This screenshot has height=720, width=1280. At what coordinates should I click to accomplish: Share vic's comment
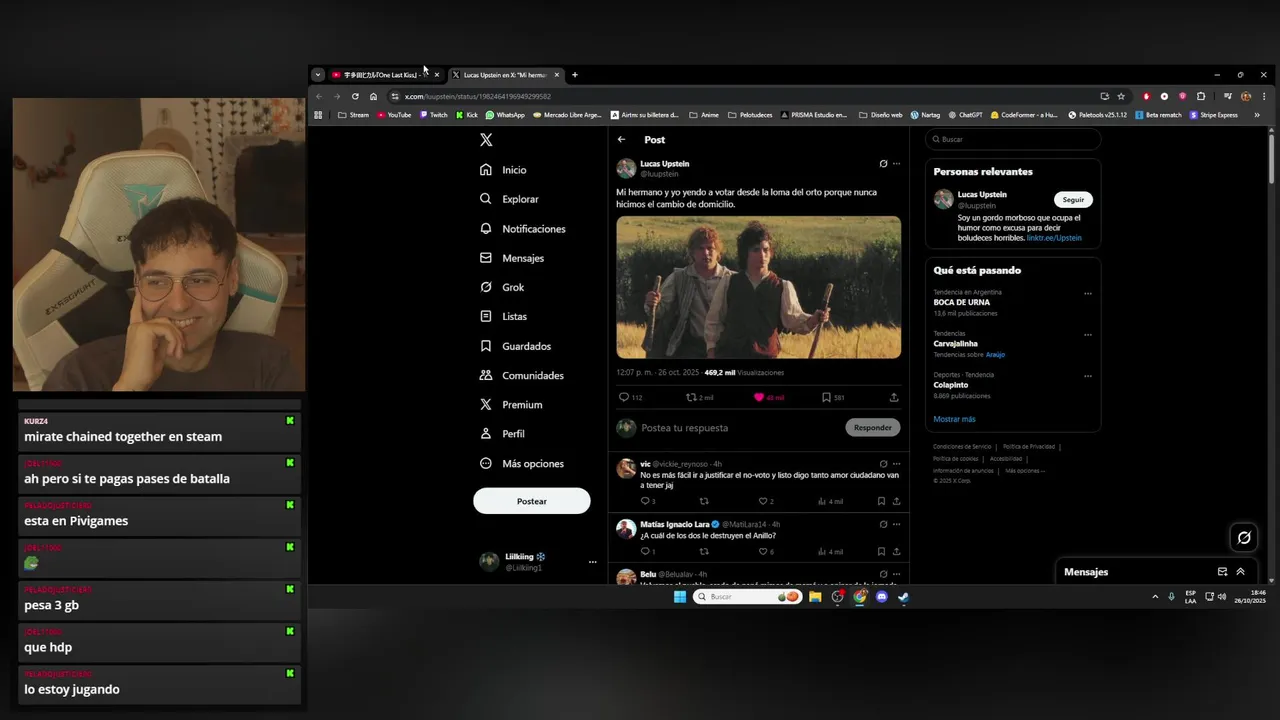(x=896, y=501)
